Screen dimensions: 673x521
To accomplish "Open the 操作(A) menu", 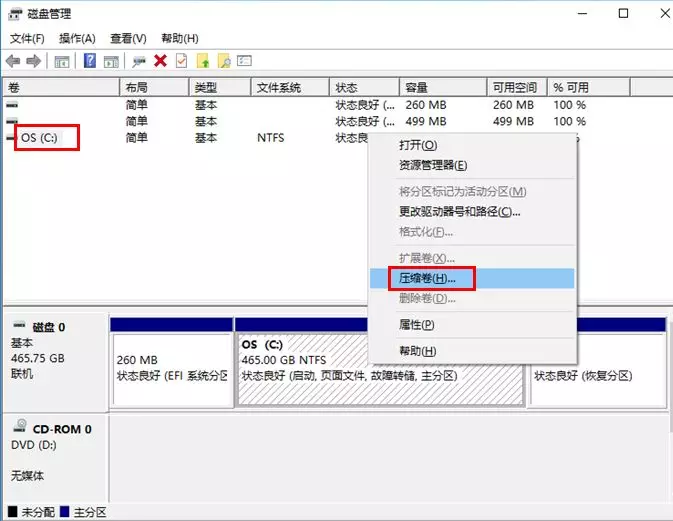I will pos(77,39).
